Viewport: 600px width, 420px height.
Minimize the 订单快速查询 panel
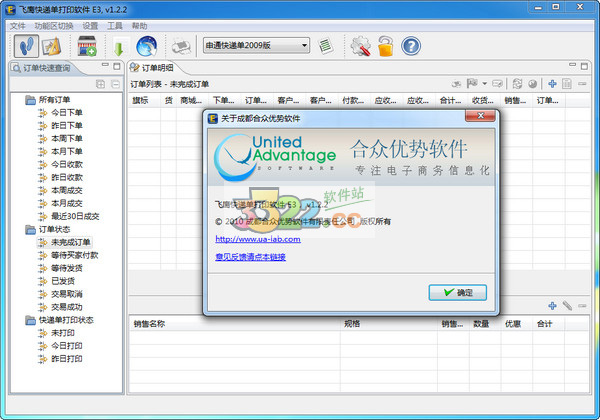tap(105, 65)
